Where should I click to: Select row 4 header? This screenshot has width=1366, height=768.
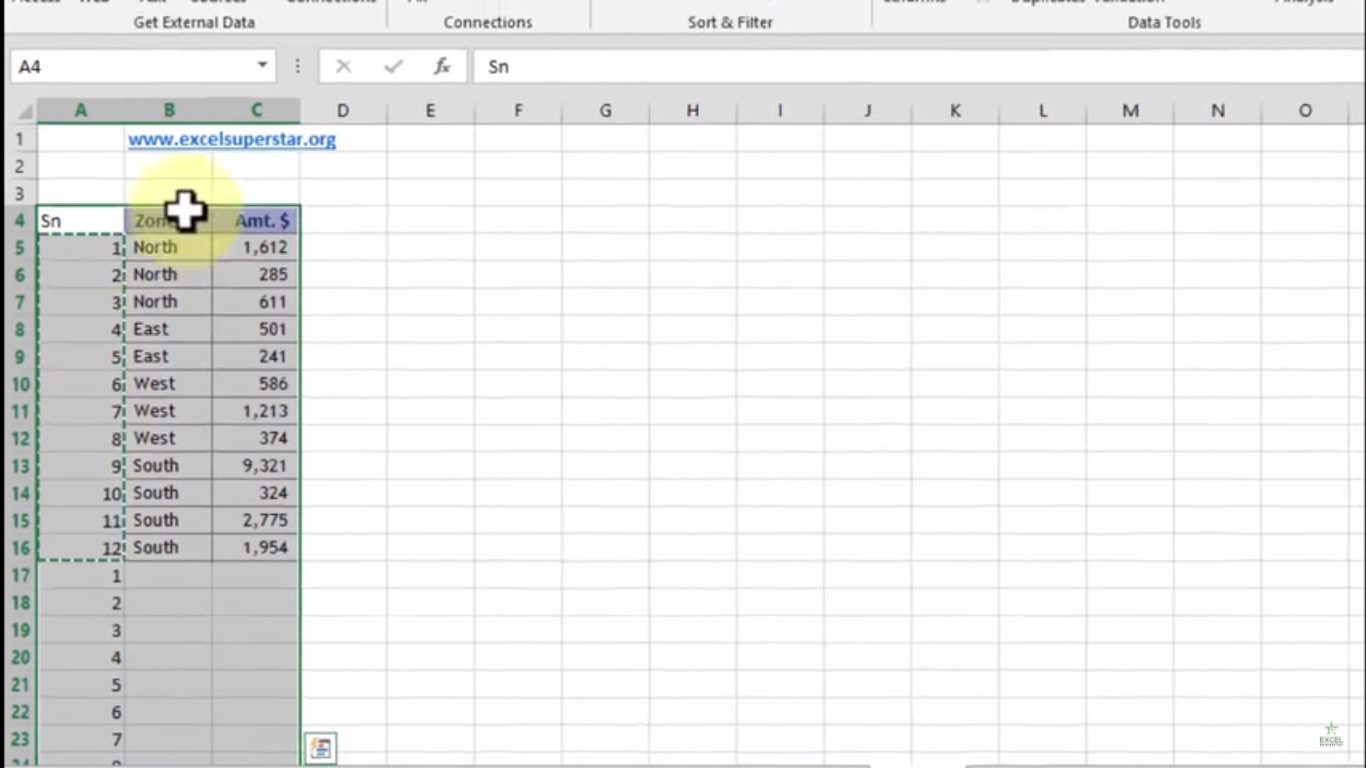[20, 220]
